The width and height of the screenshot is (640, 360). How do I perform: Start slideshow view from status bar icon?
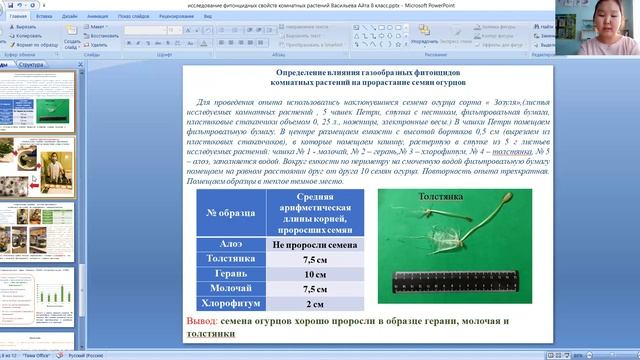click(x=567, y=356)
